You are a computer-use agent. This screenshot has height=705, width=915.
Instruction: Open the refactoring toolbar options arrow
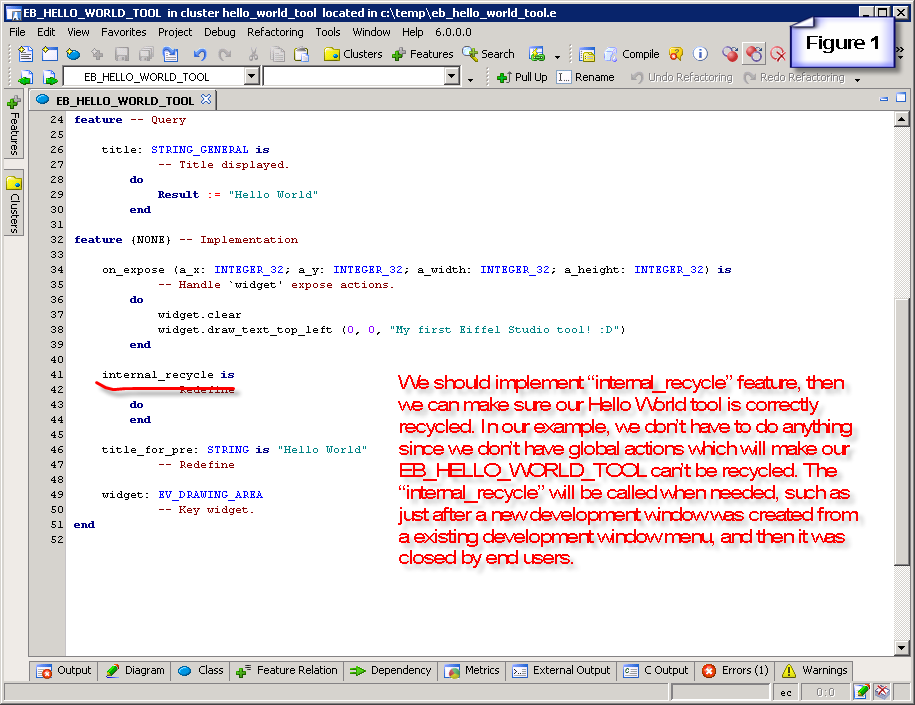857,79
